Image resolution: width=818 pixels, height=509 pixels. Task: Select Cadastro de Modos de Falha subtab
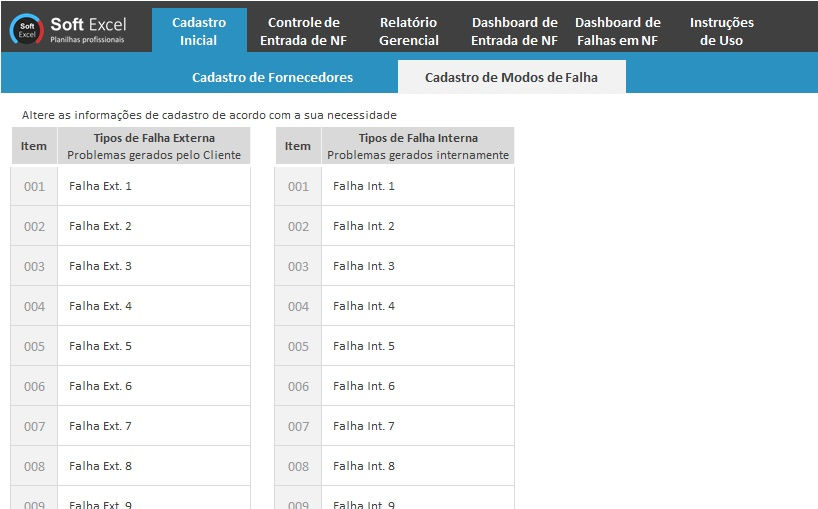tap(511, 77)
